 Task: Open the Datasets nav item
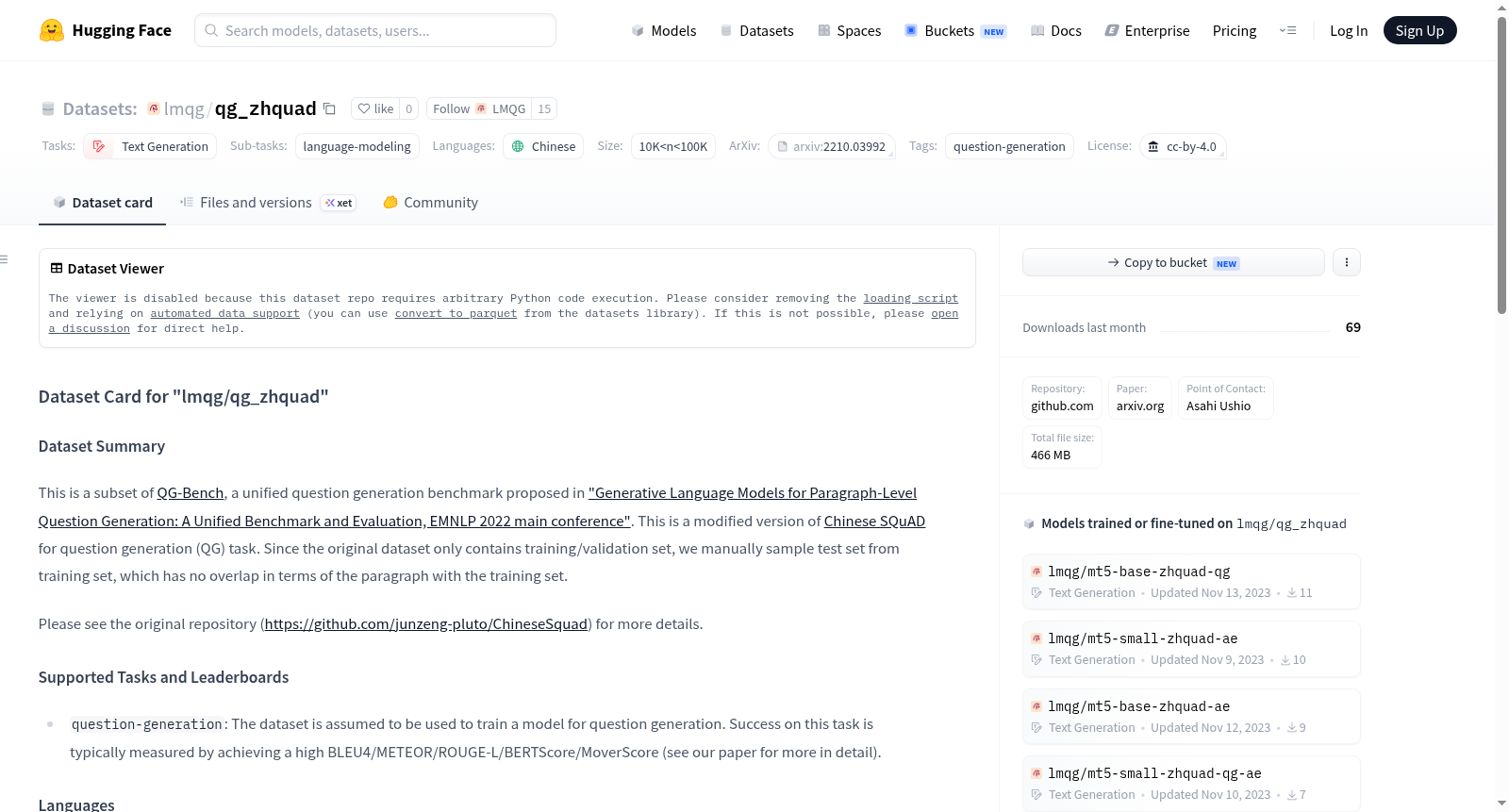[x=757, y=30]
